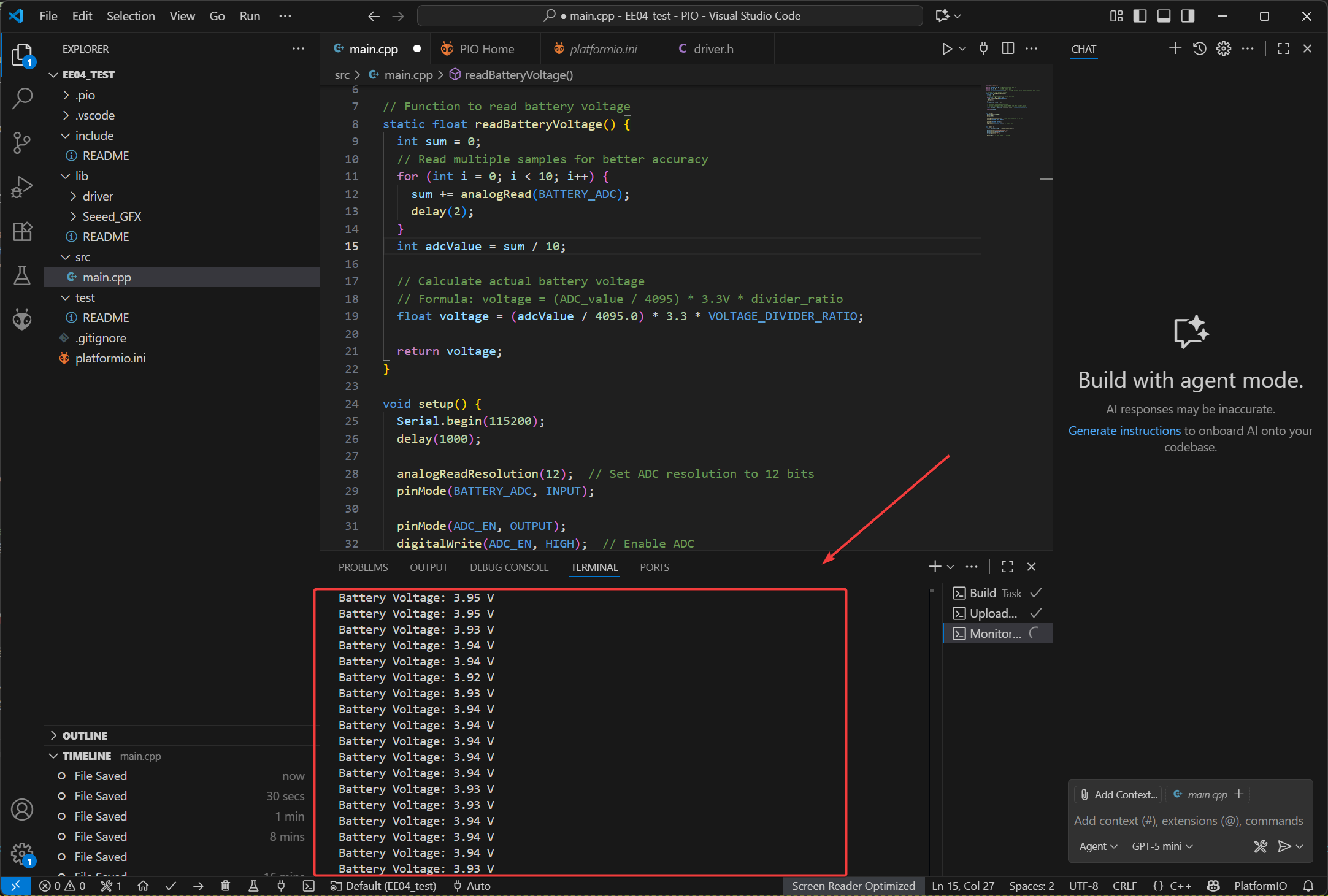Switch to the PROBLEMS panel tab
Image resolution: width=1328 pixels, height=896 pixels.
[x=363, y=567]
